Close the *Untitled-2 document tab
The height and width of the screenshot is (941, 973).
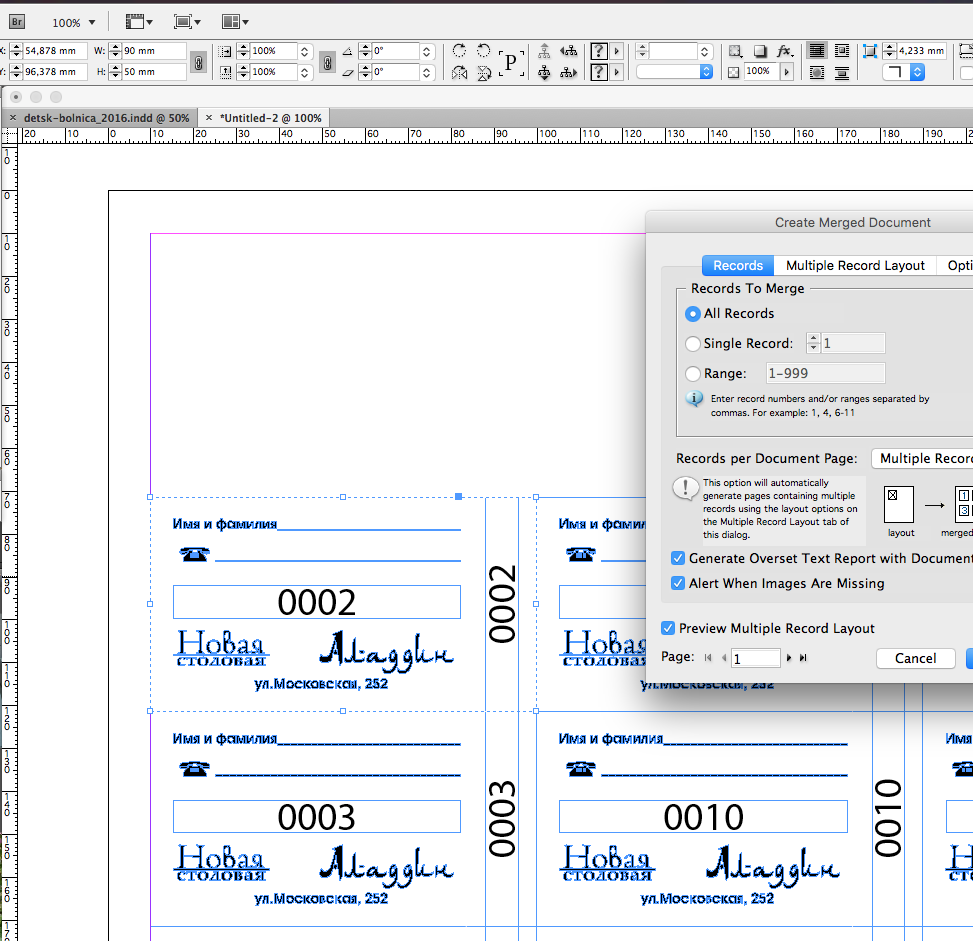pos(209,117)
